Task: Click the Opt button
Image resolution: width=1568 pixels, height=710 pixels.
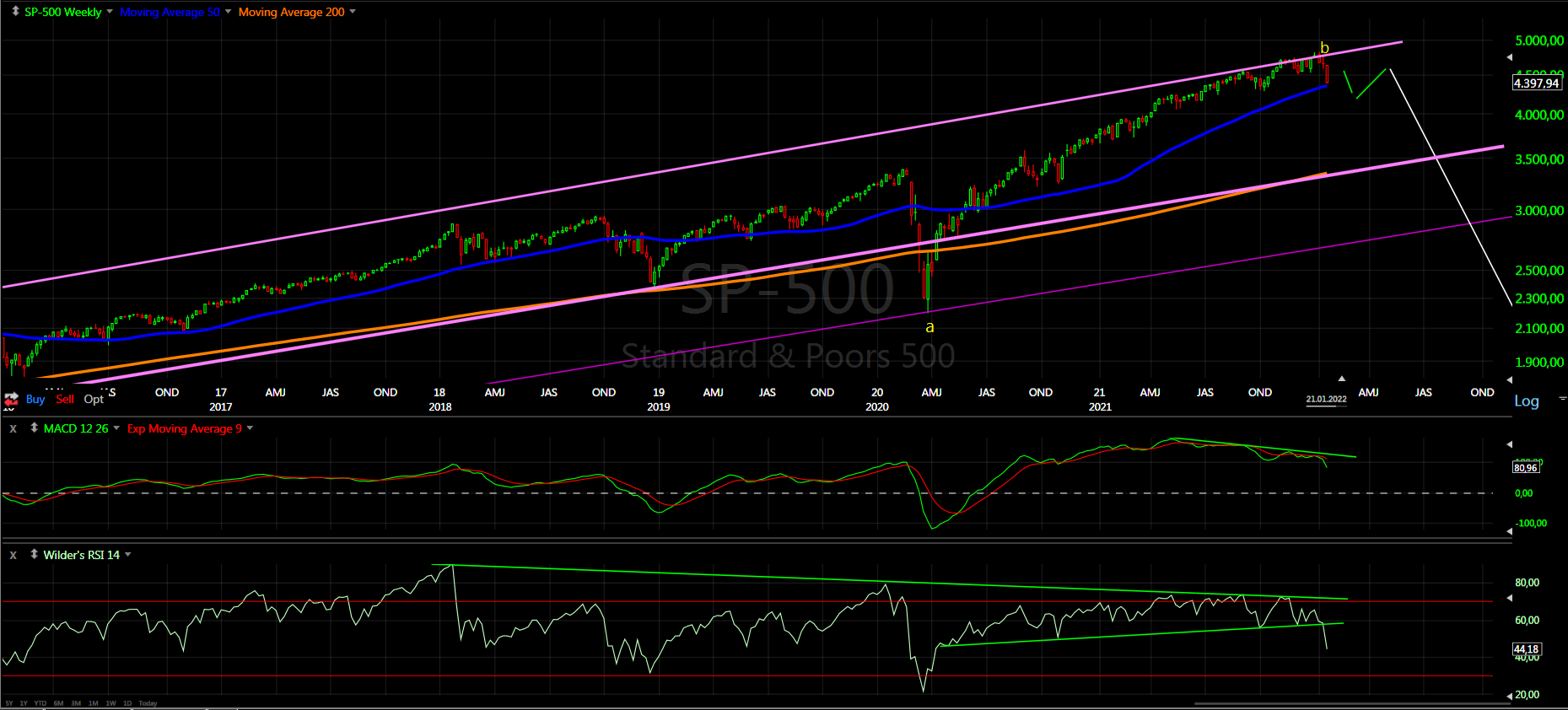Action: point(94,399)
